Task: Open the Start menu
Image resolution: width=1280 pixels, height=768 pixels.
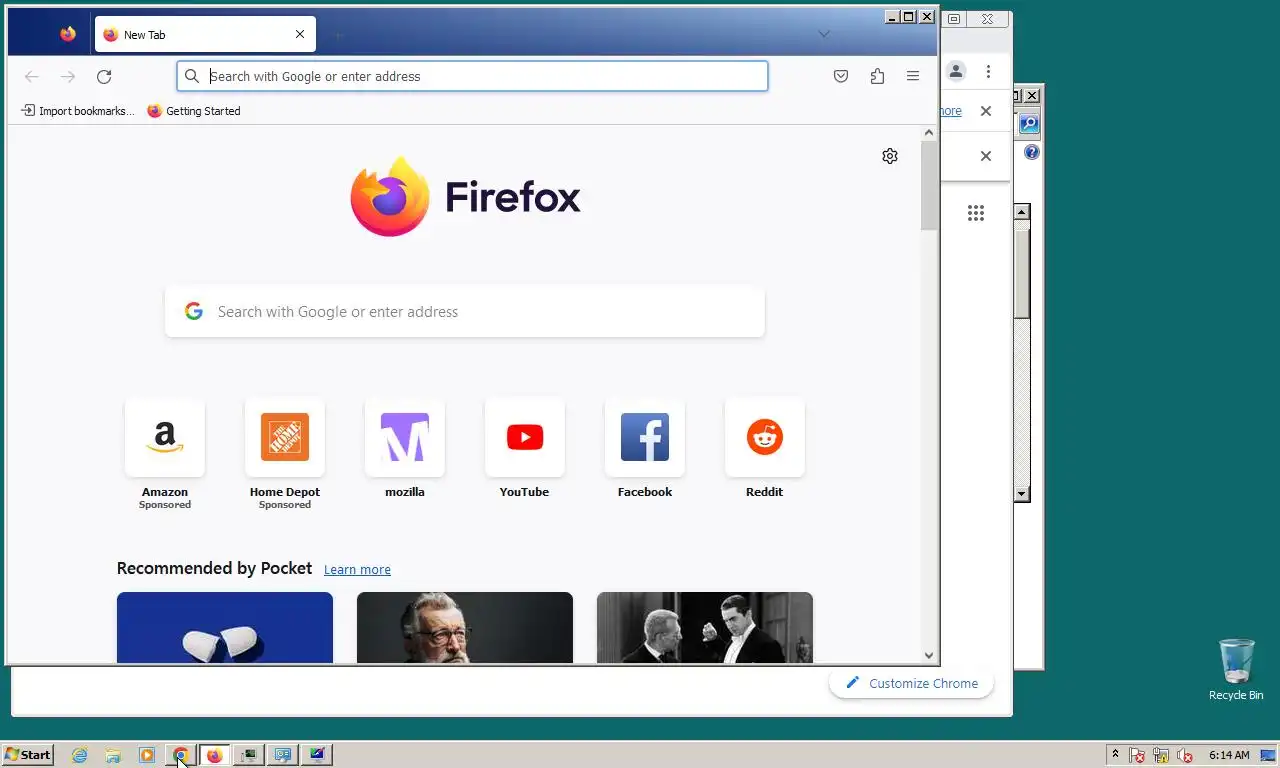Action: click(x=27, y=755)
